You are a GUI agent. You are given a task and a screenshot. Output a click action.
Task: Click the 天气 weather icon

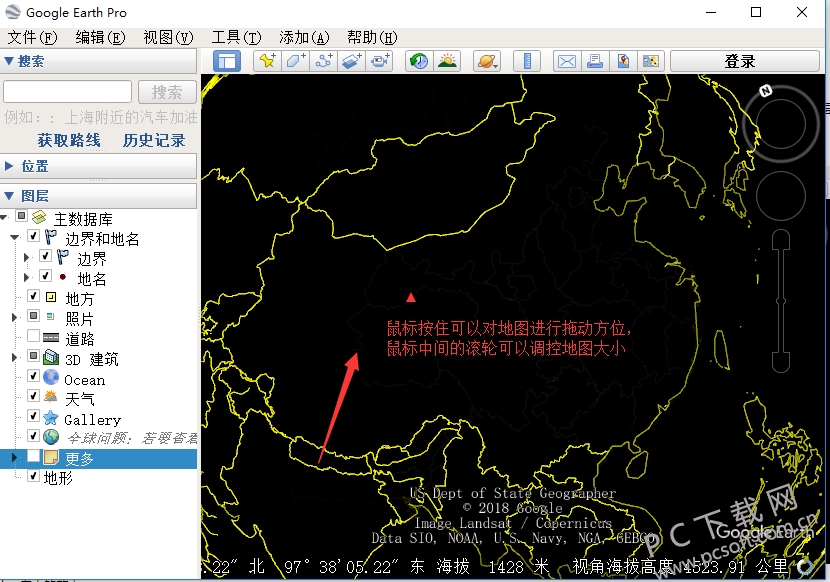tap(51, 397)
